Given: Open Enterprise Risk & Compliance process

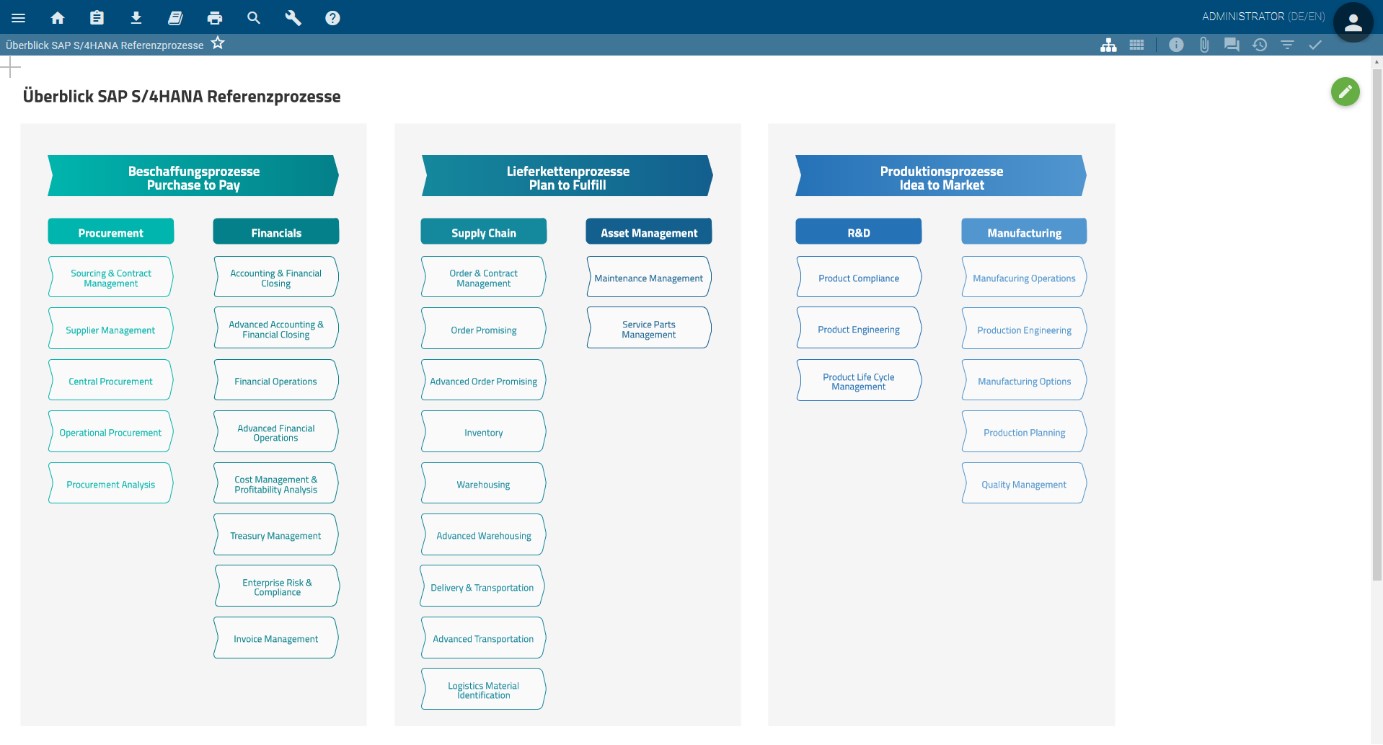Looking at the screenshot, I should (x=277, y=587).
